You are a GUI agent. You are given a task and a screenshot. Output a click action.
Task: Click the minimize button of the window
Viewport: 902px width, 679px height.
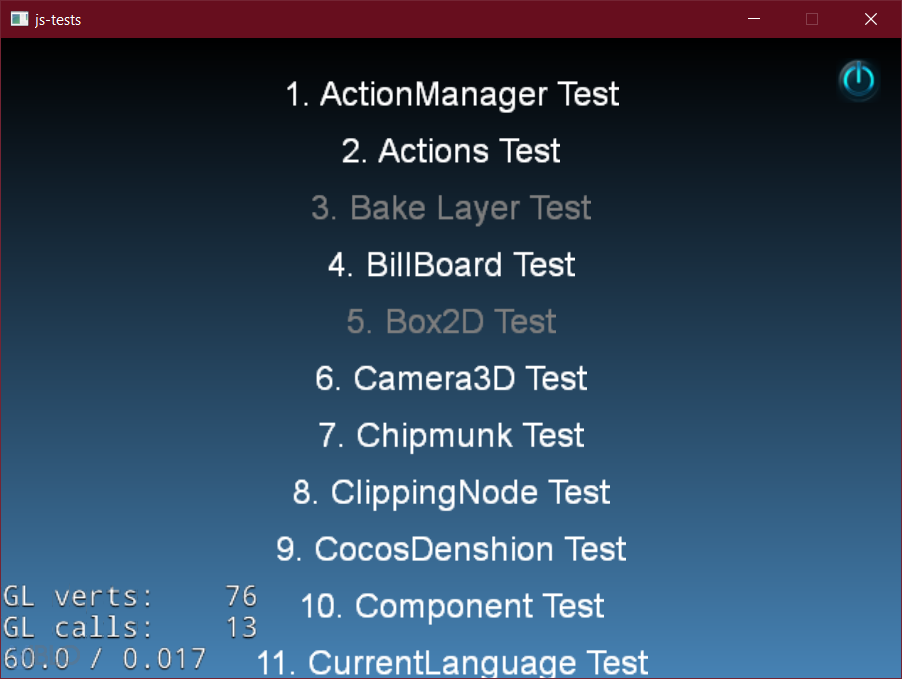point(753,18)
